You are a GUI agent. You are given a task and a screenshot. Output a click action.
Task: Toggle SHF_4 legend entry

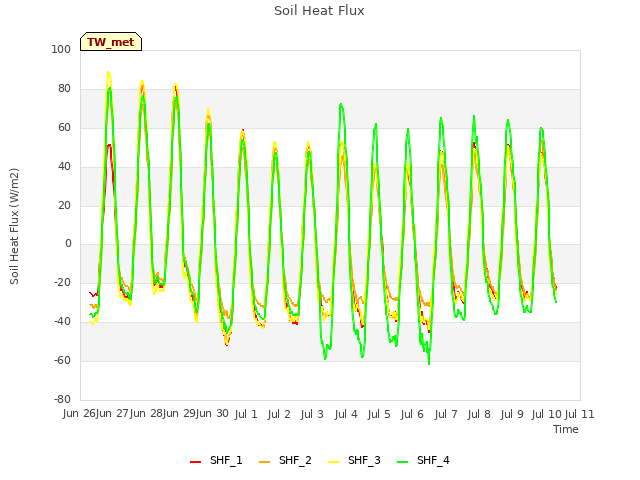(x=423, y=460)
